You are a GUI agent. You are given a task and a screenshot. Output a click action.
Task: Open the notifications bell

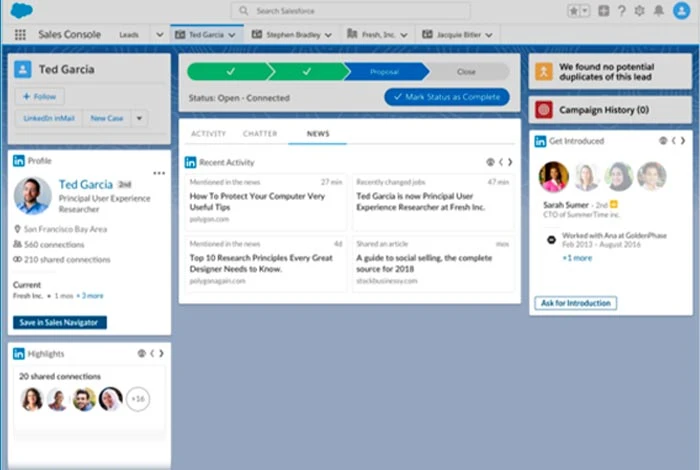(x=658, y=11)
